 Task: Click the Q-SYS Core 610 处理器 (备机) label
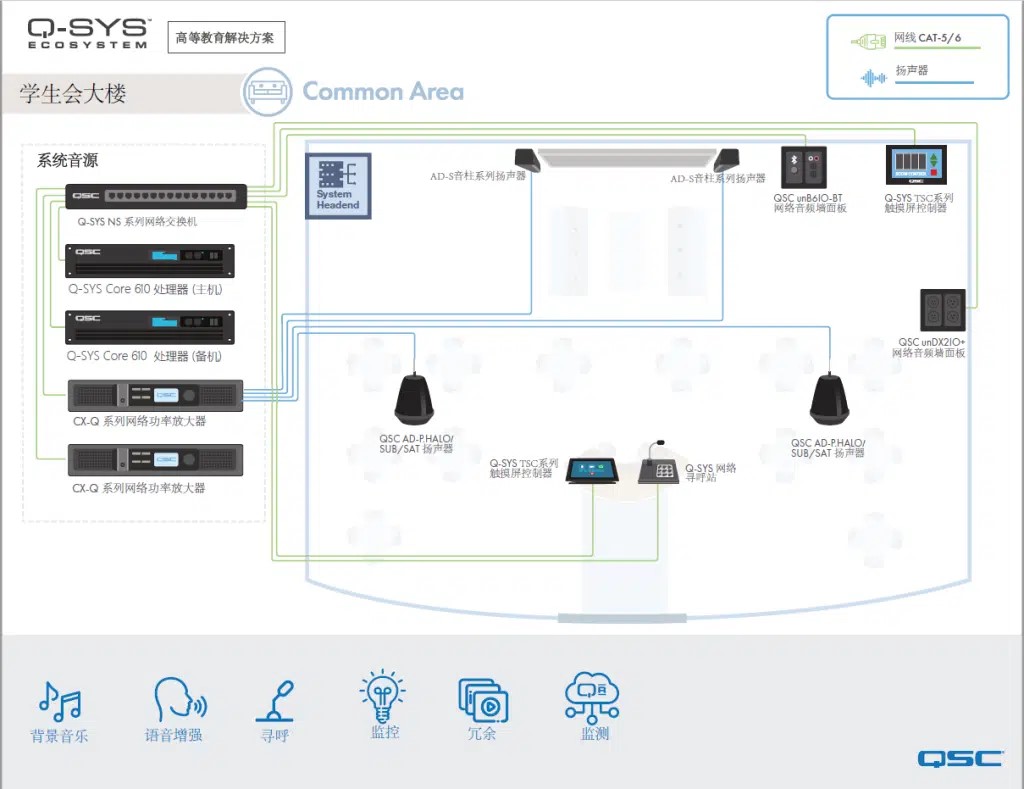(x=144, y=356)
